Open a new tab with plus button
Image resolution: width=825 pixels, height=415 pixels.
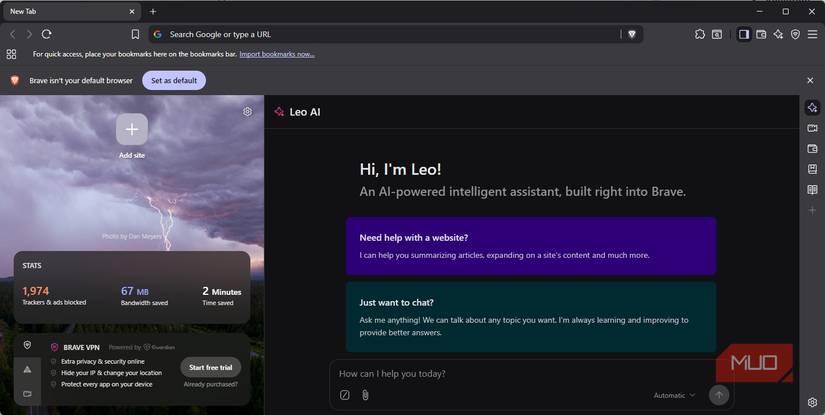(x=153, y=11)
